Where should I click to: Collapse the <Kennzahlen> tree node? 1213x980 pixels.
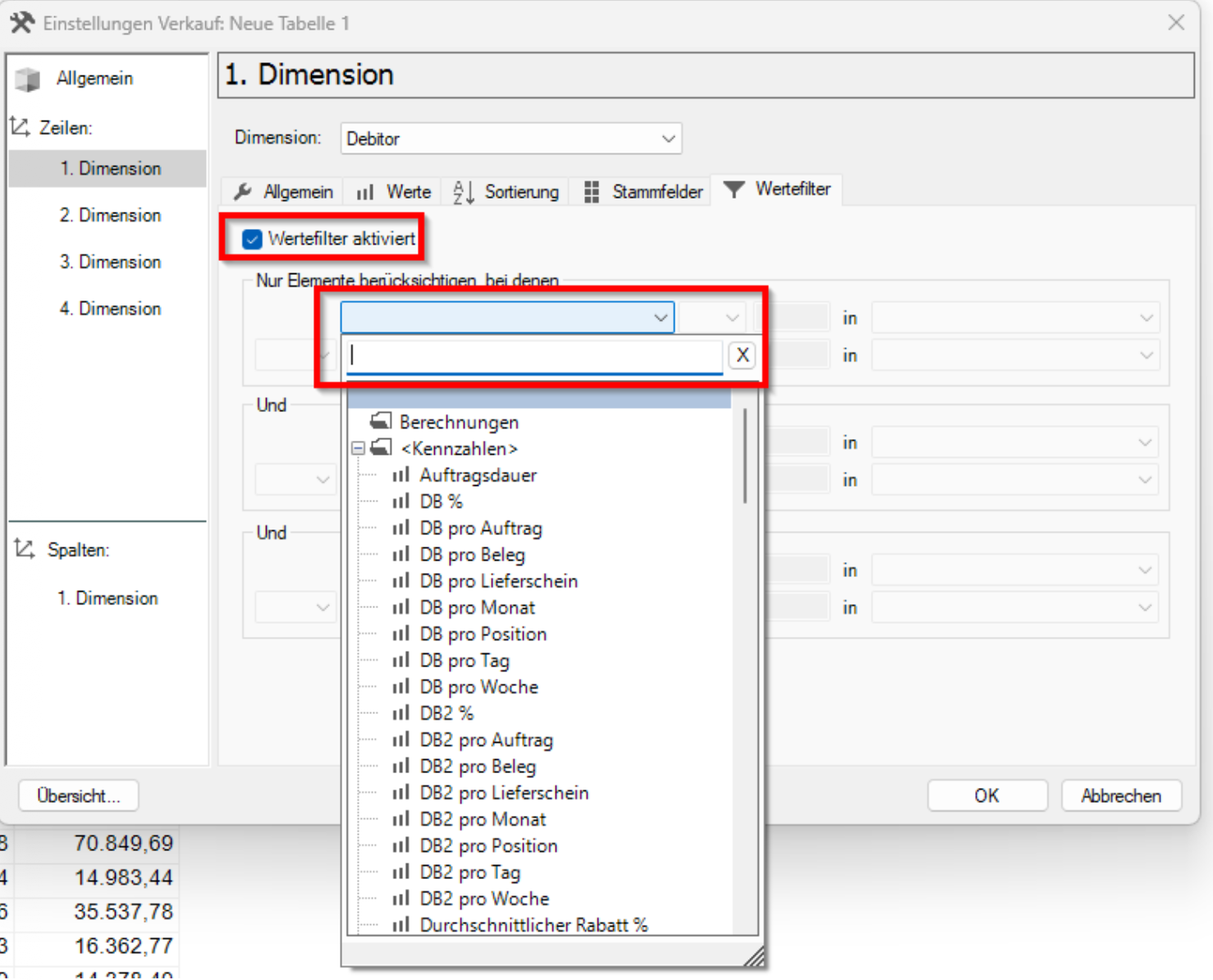click(358, 448)
